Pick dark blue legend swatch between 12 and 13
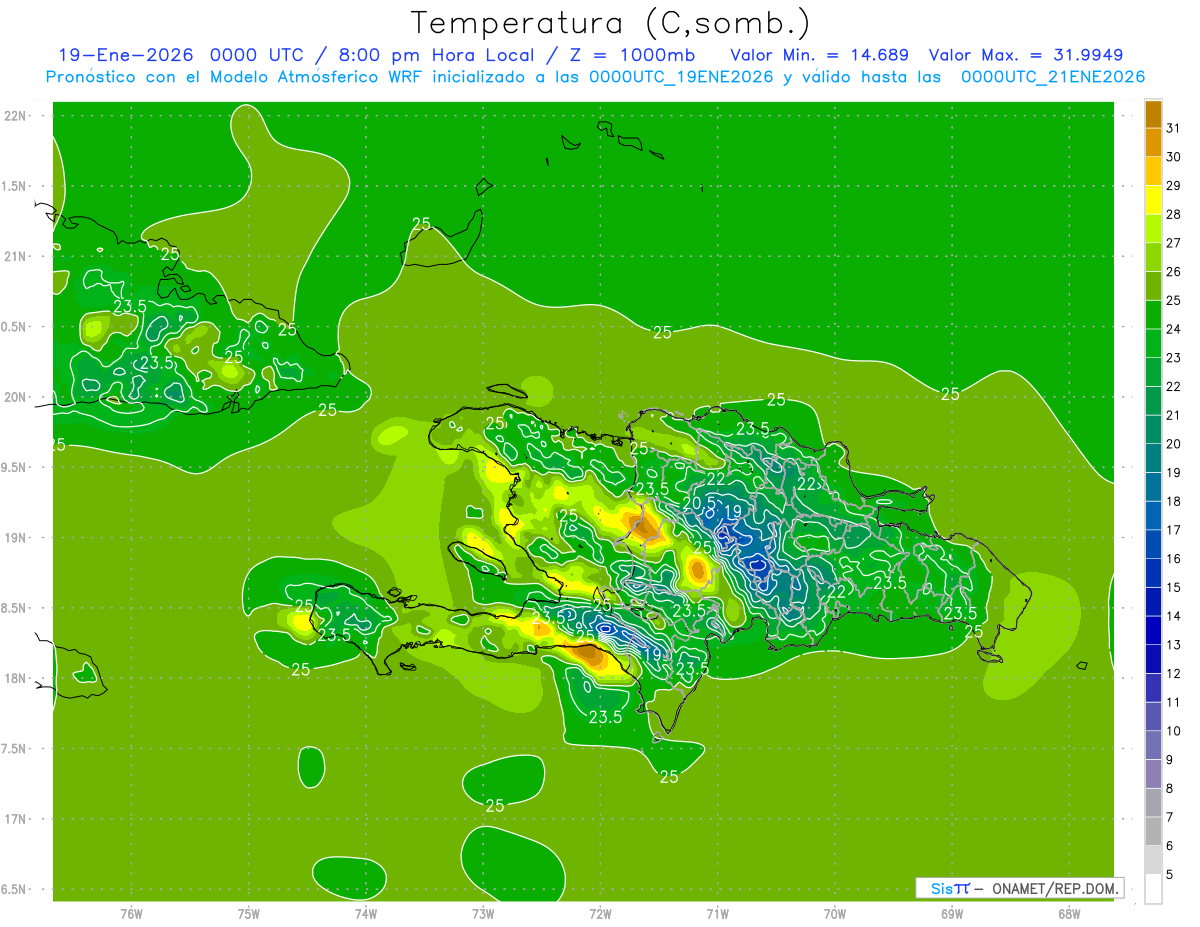The height and width of the screenshot is (927, 1200). pos(1153,660)
